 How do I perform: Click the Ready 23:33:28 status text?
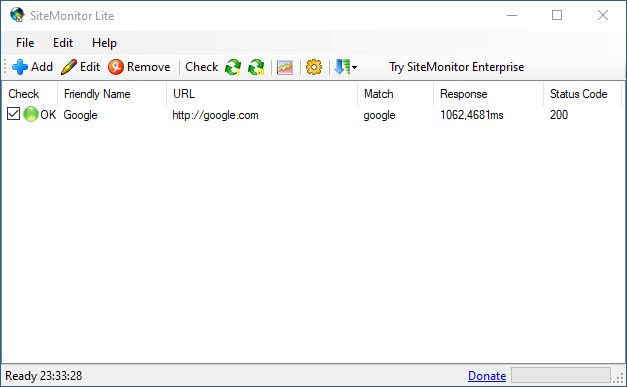point(44,376)
